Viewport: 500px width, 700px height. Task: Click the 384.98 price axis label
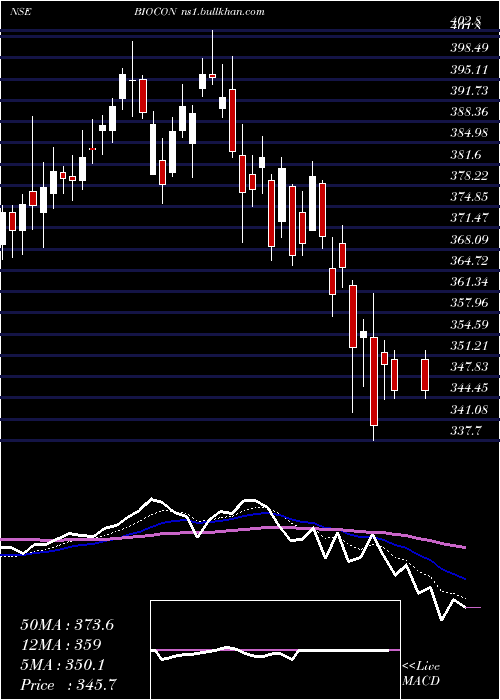(469, 133)
